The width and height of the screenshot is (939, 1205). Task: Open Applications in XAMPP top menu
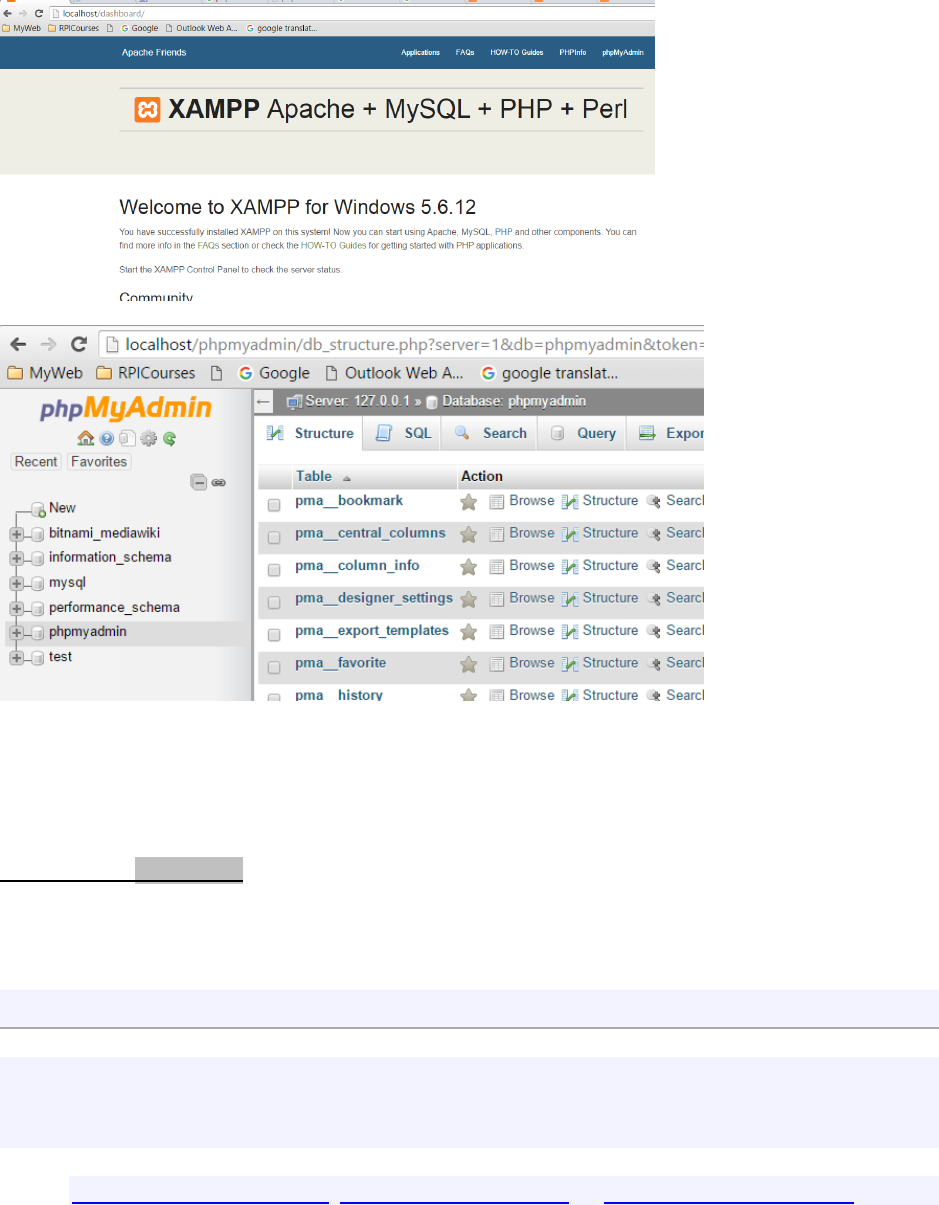tap(420, 52)
